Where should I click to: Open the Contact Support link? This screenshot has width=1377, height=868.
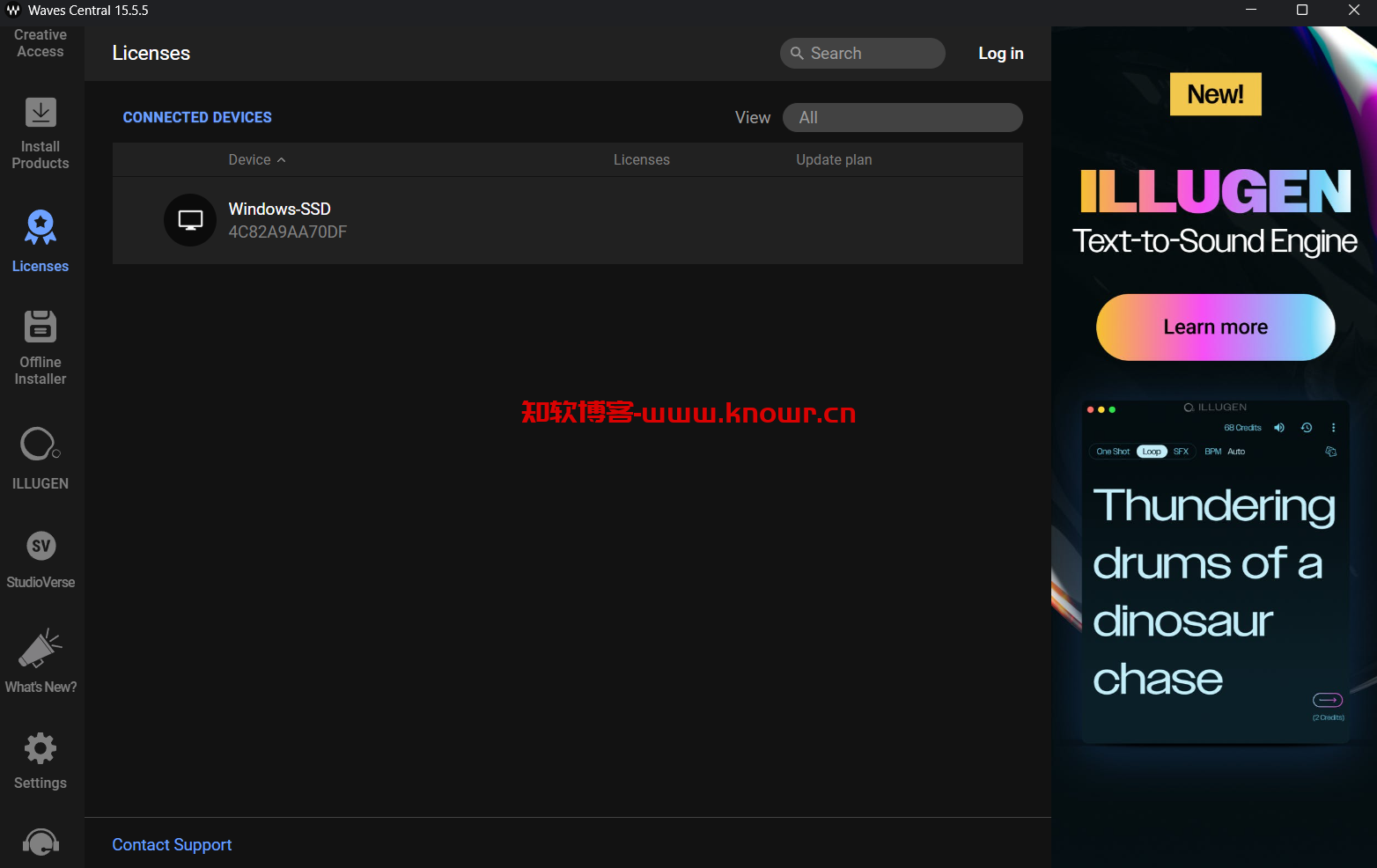172,844
